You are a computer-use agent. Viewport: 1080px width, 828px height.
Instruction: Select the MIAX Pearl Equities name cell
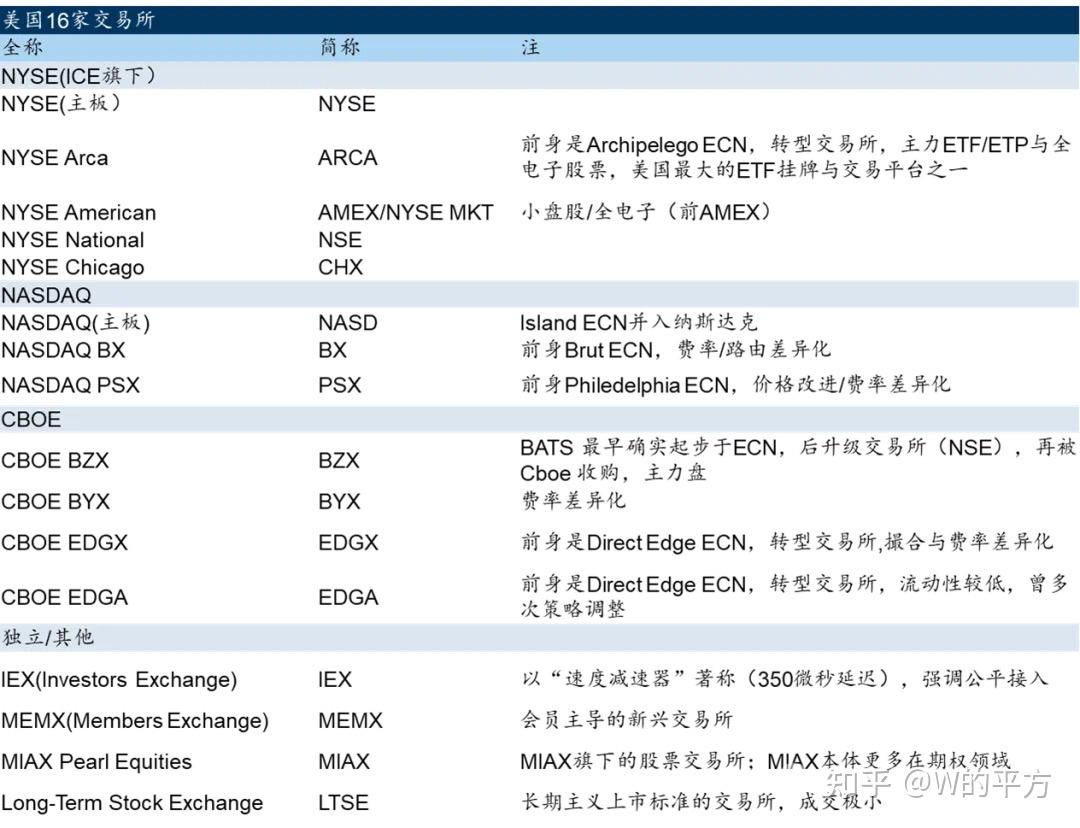point(96,762)
